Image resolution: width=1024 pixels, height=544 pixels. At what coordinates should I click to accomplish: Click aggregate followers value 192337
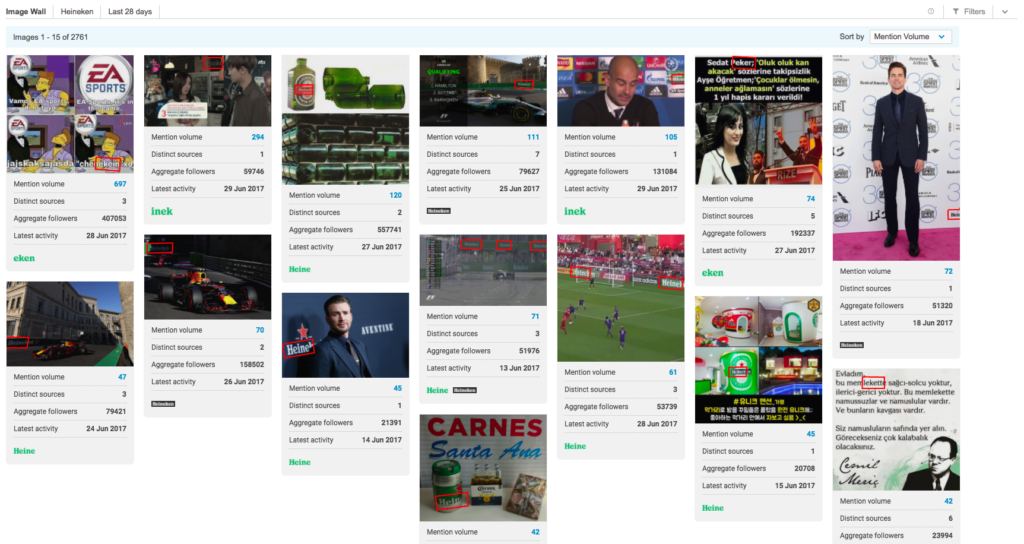pyautogui.click(x=803, y=233)
